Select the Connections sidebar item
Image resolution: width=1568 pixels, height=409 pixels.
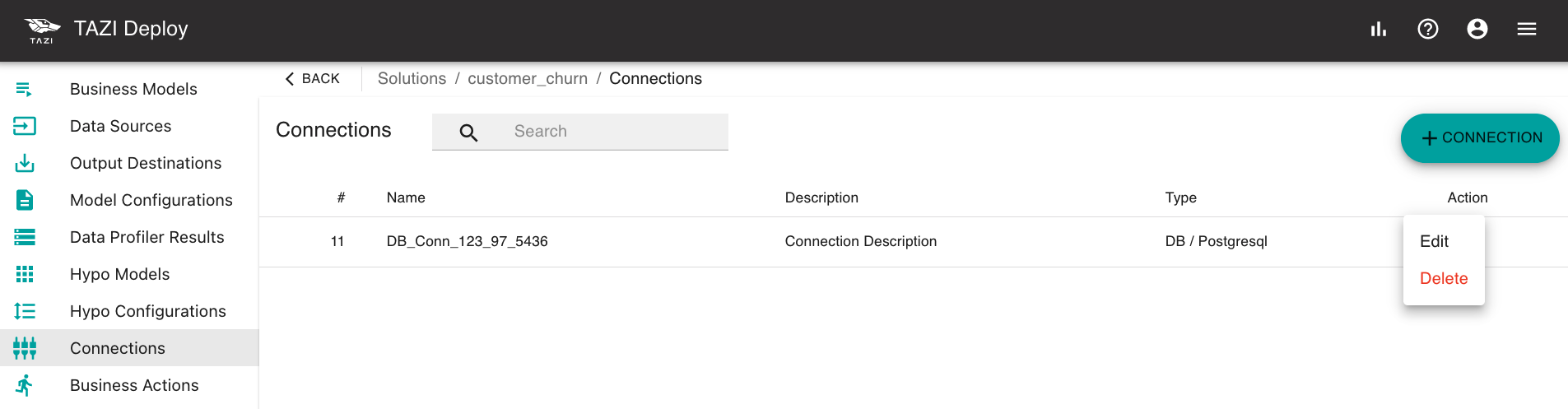click(x=129, y=348)
